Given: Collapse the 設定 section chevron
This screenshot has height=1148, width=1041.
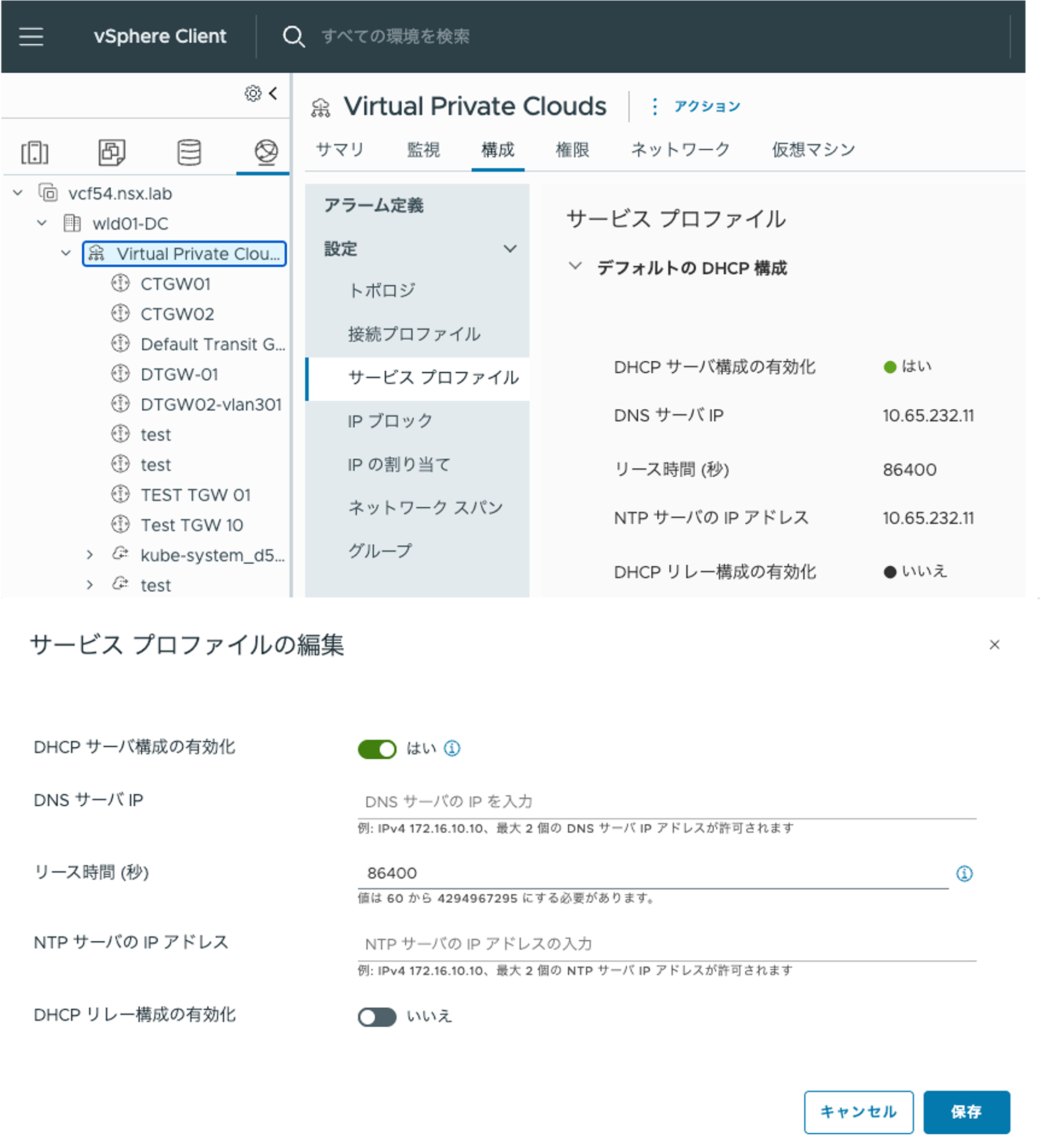Looking at the screenshot, I should (510, 249).
